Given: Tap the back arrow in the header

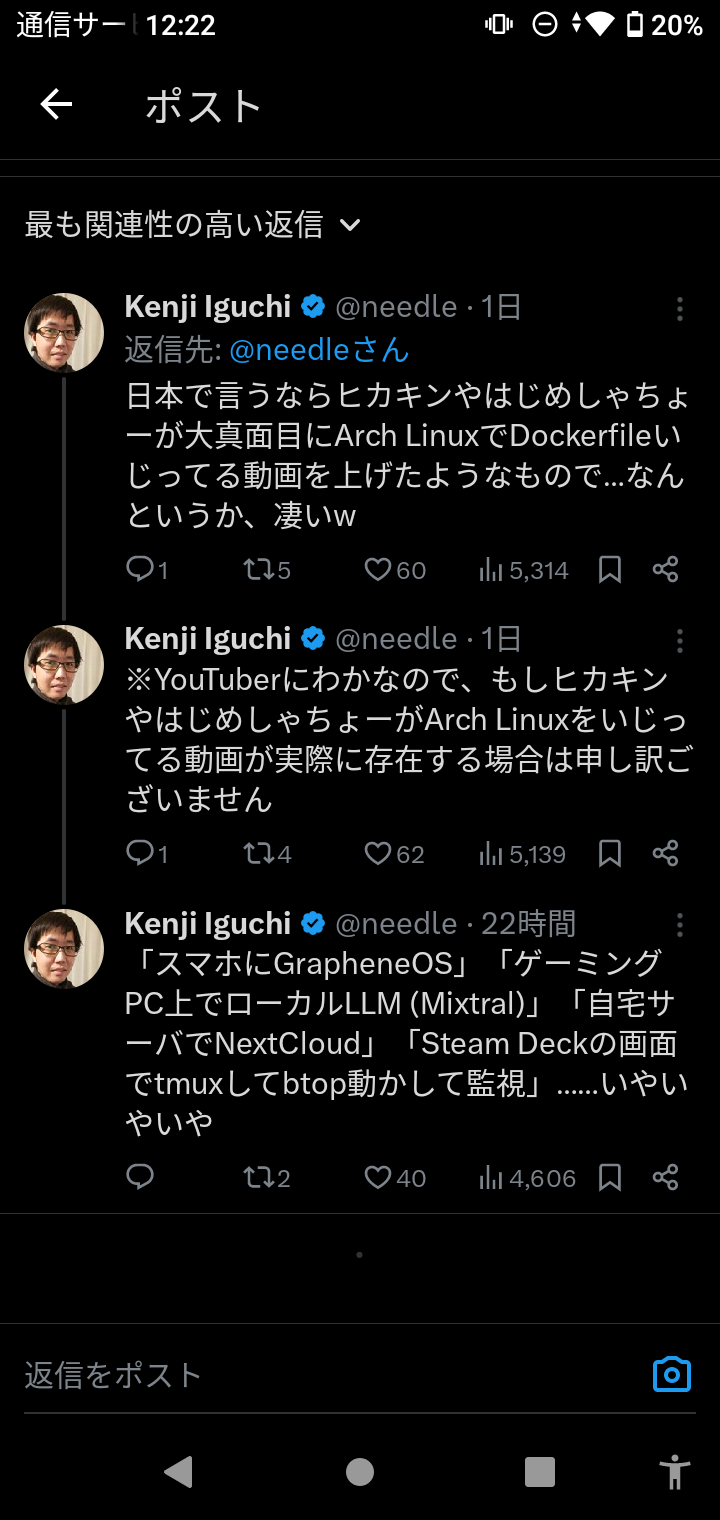Looking at the screenshot, I should point(56,104).
